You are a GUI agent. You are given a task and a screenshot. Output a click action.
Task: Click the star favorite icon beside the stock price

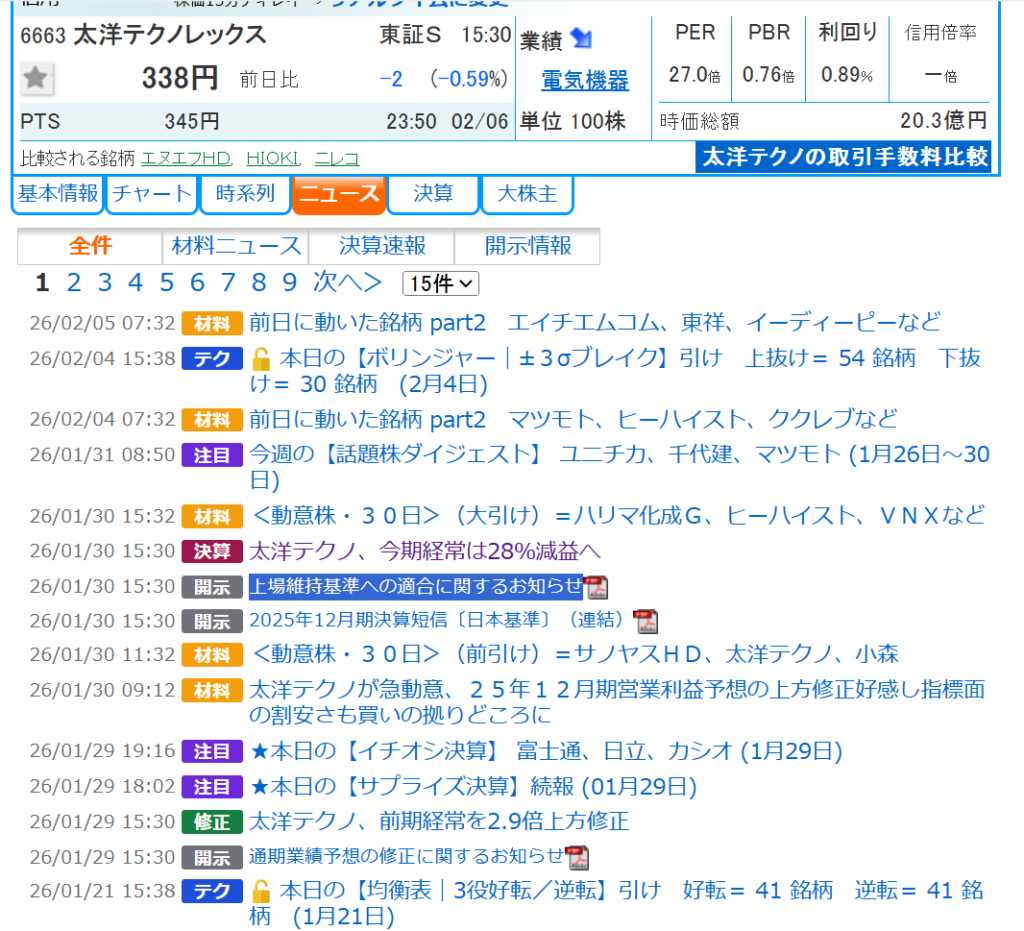(38, 78)
